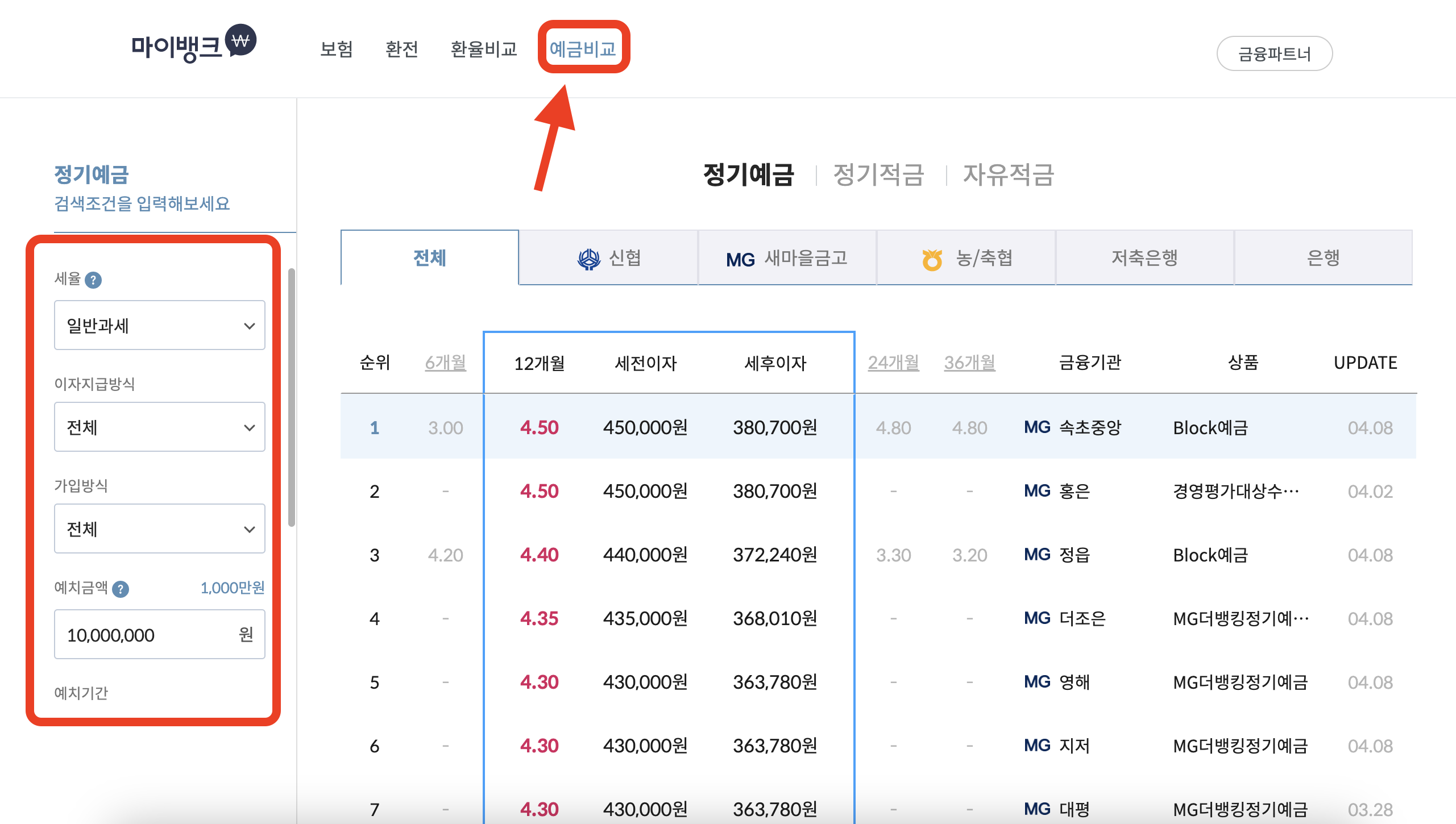Open the 예치금액 help question-mark icon
Viewport: 1456px width, 824px height.
point(120,589)
